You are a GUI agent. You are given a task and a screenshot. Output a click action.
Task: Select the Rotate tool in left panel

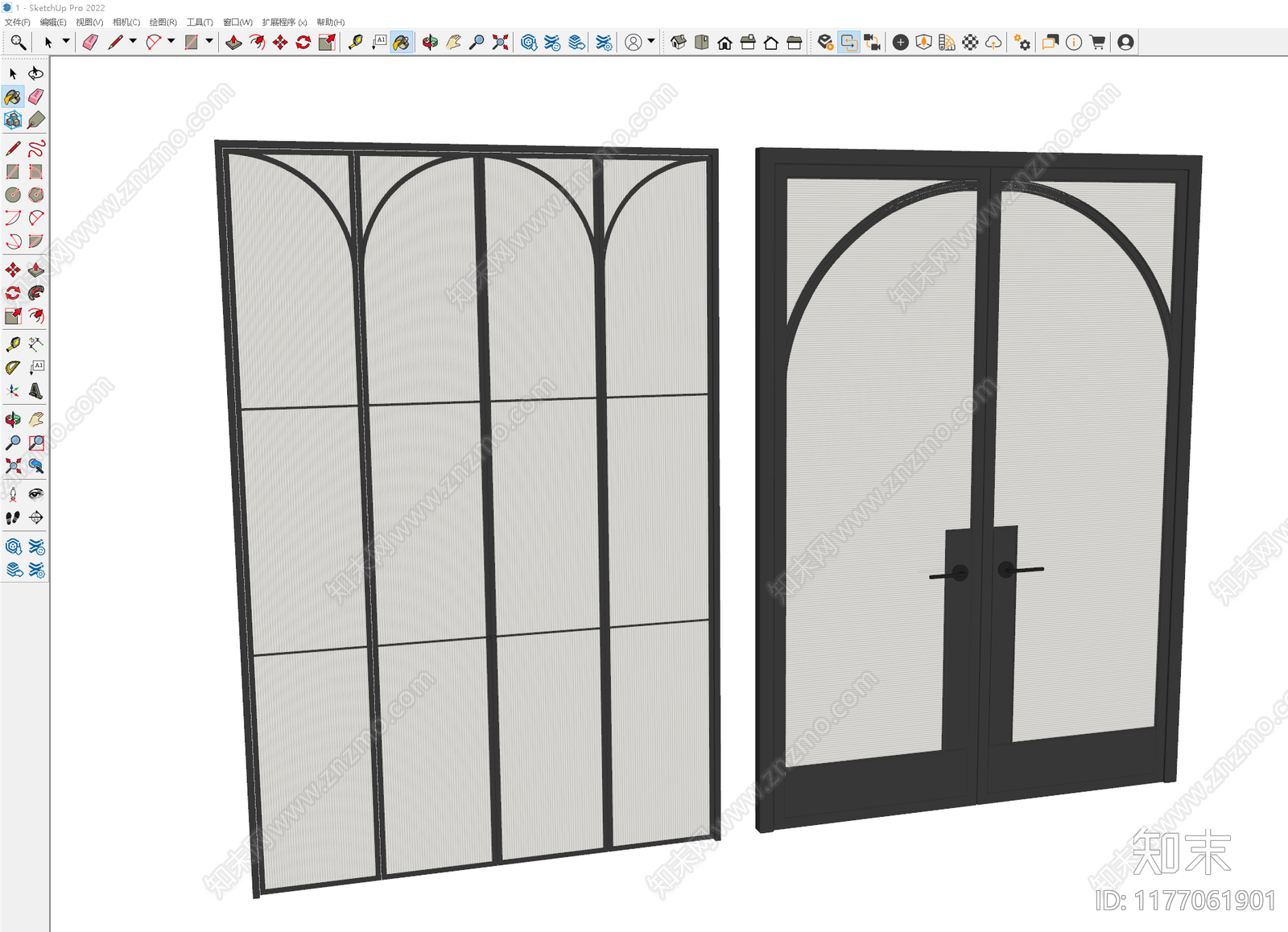pos(13,292)
